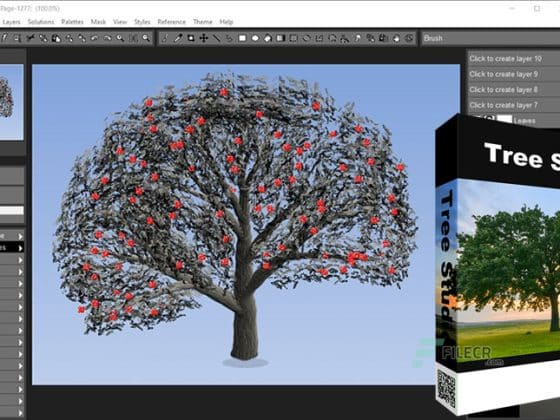Screen dimensions: 560x420
Task: Open the Theme menu
Action: 202,22
